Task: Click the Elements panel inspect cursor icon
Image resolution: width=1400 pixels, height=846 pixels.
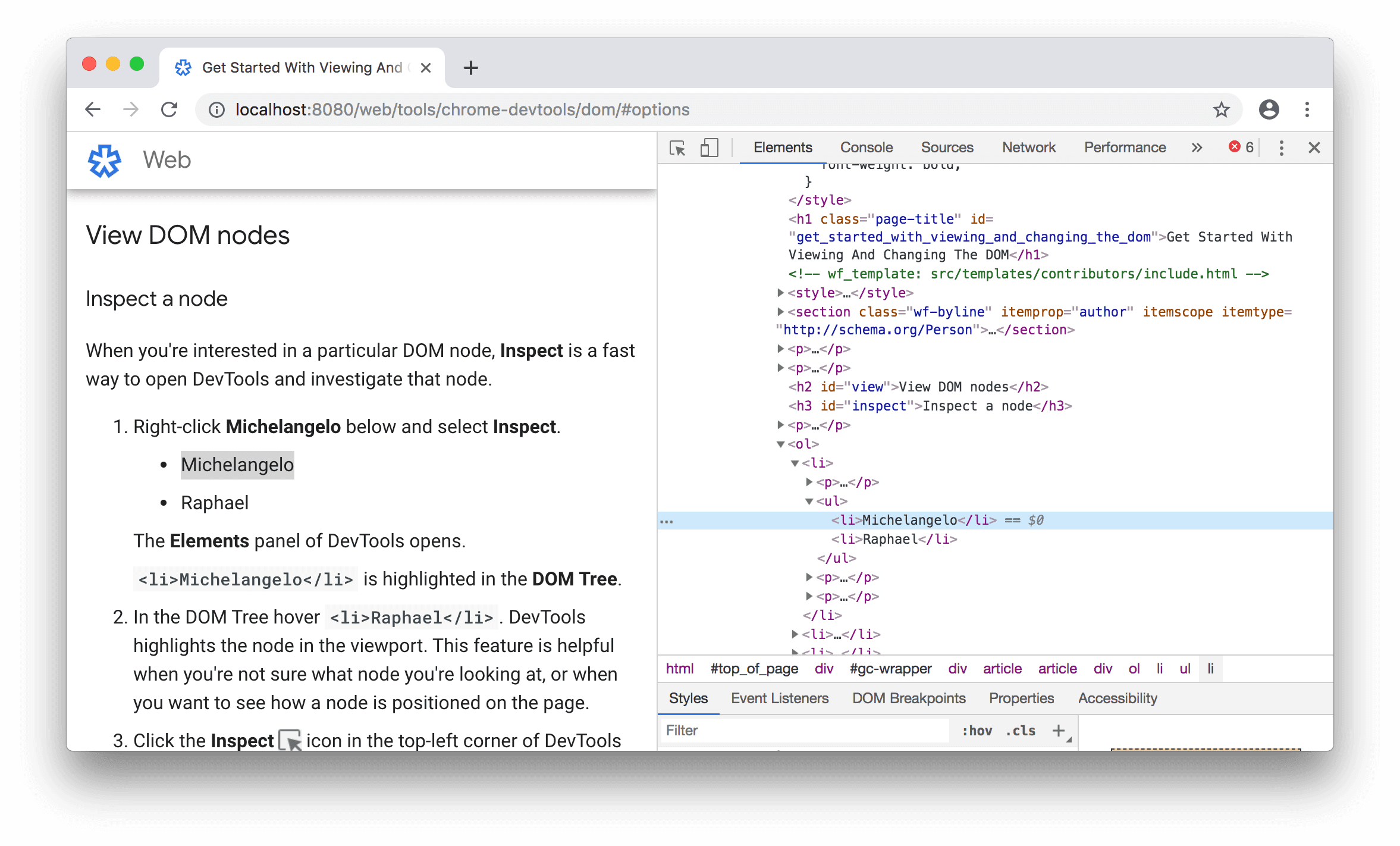Action: (x=678, y=147)
